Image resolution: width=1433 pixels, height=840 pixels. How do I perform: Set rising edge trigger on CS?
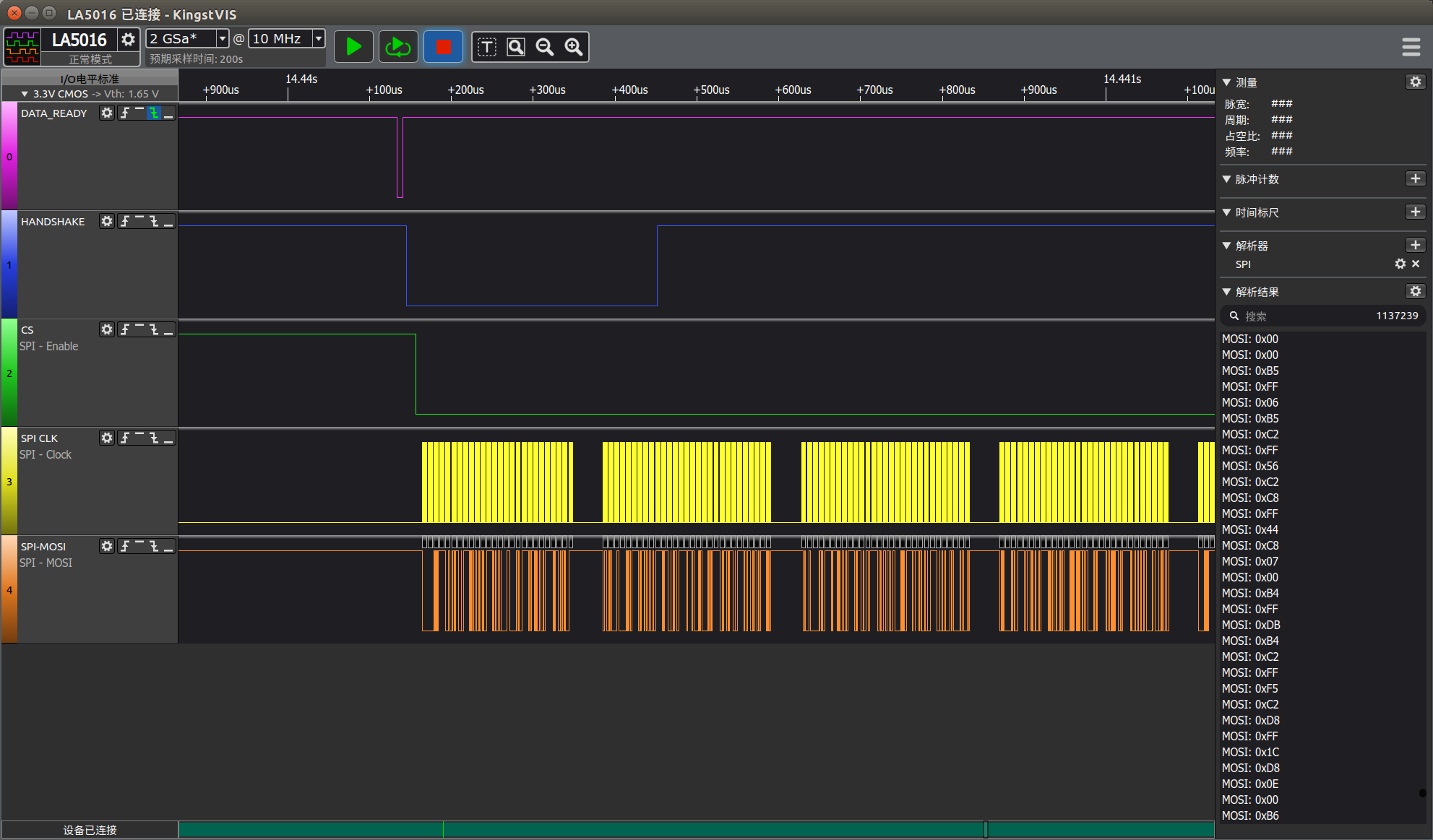click(125, 329)
